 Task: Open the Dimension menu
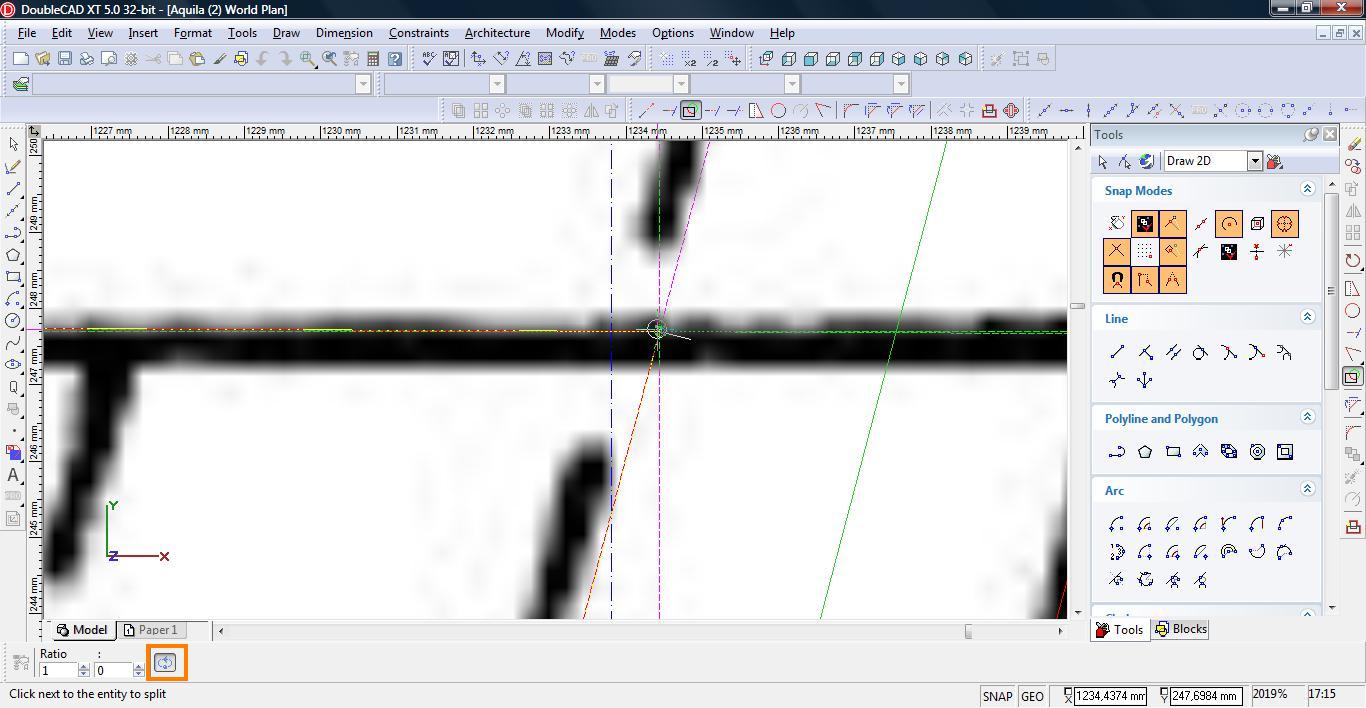344,33
